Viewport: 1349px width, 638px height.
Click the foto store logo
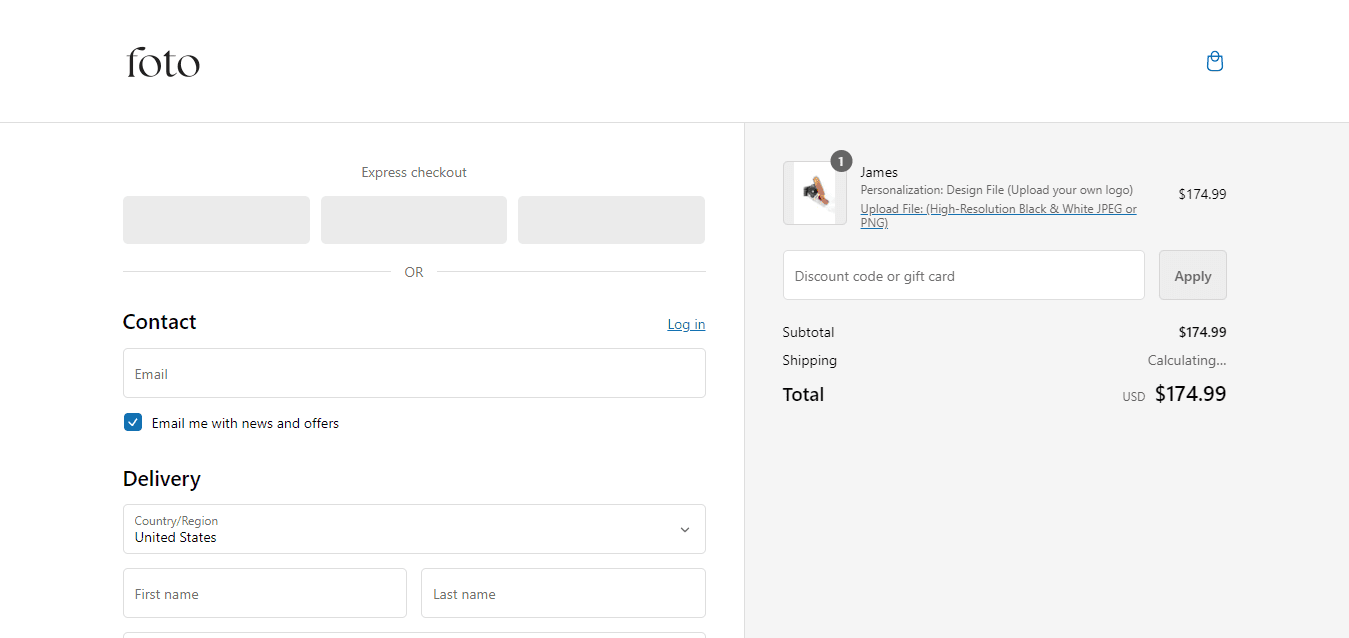click(163, 62)
